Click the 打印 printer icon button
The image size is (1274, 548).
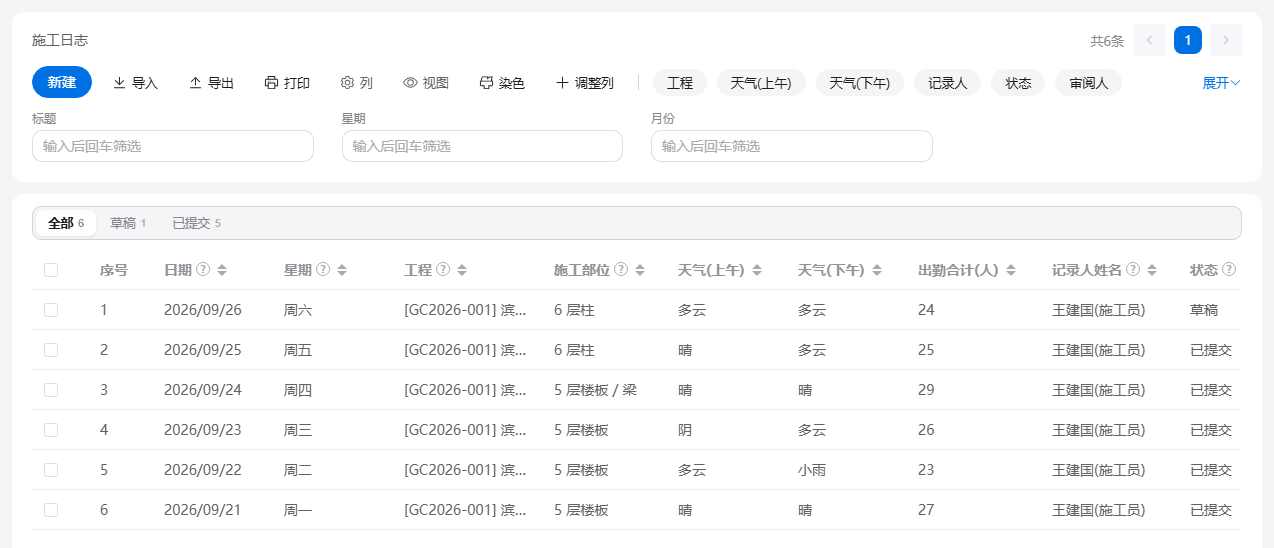click(287, 83)
